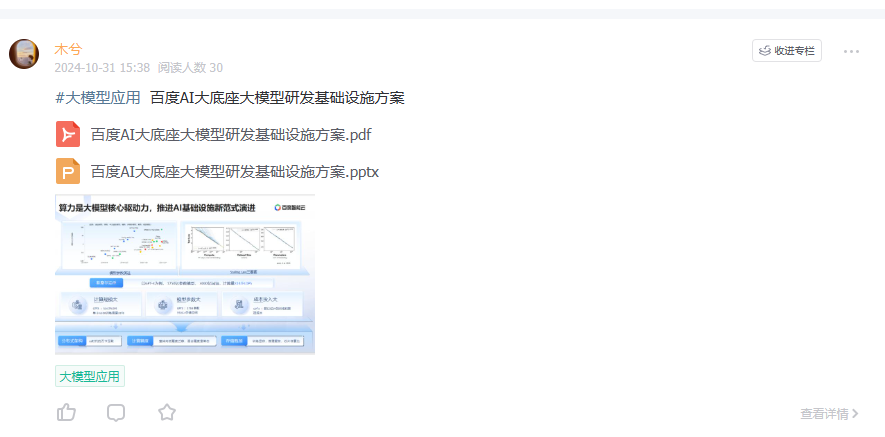Click the 收进专栏 button

tap(787, 51)
